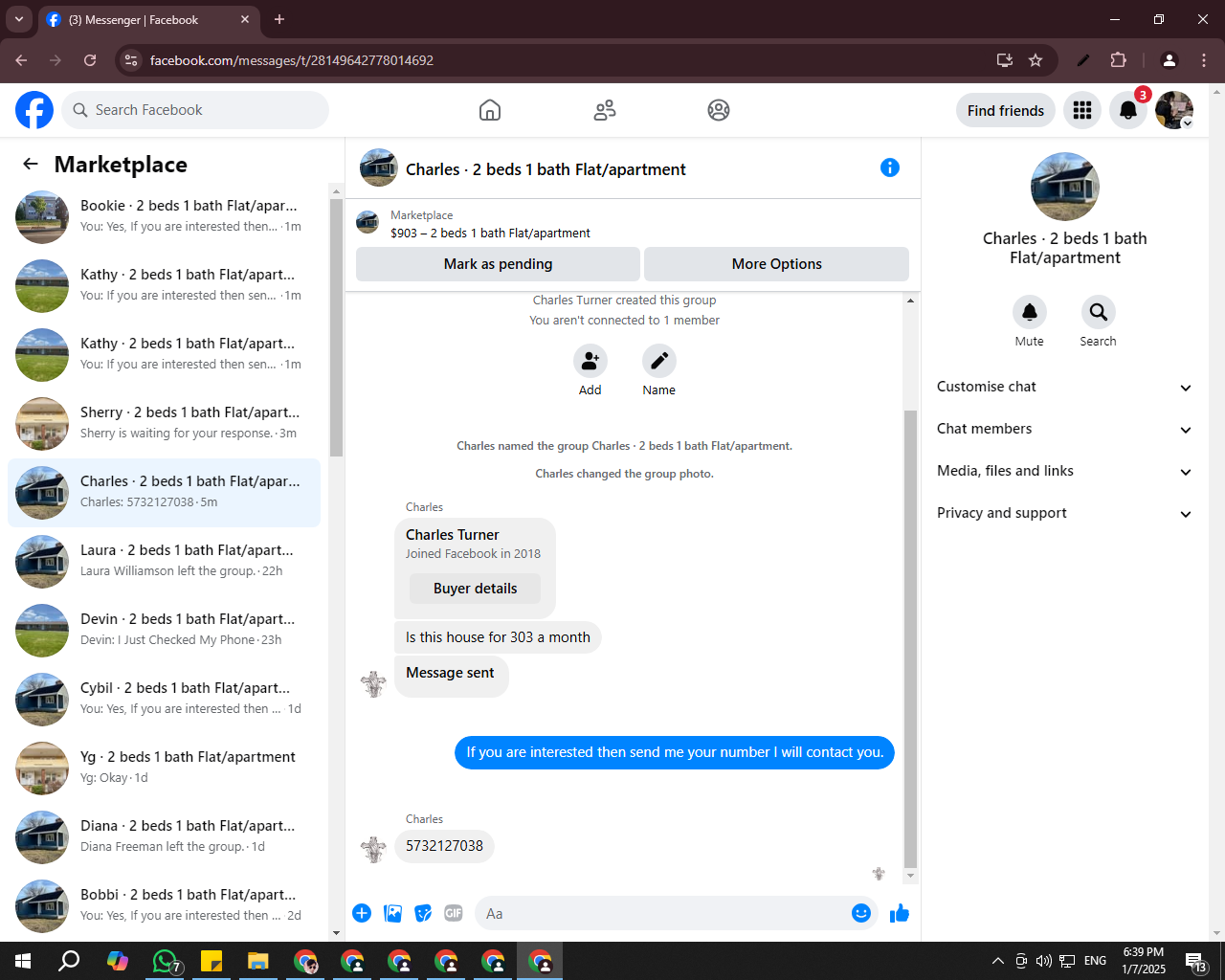This screenshot has height=980, width=1225.
Task: Open Windows notification center
Action: tap(1196, 961)
